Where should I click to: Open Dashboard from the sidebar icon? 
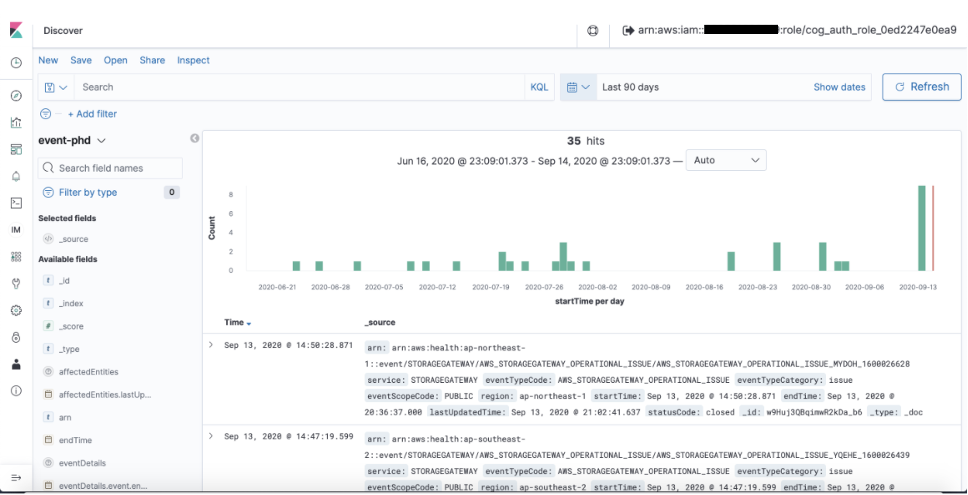click(16, 150)
